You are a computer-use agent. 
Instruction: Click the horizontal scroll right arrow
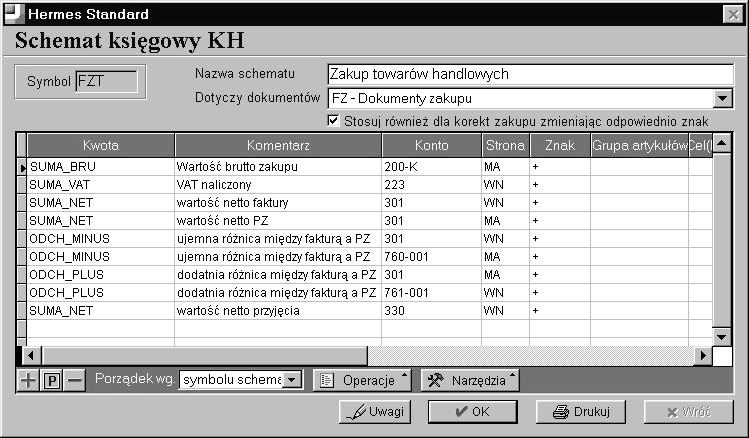pyautogui.click(x=703, y=355)
